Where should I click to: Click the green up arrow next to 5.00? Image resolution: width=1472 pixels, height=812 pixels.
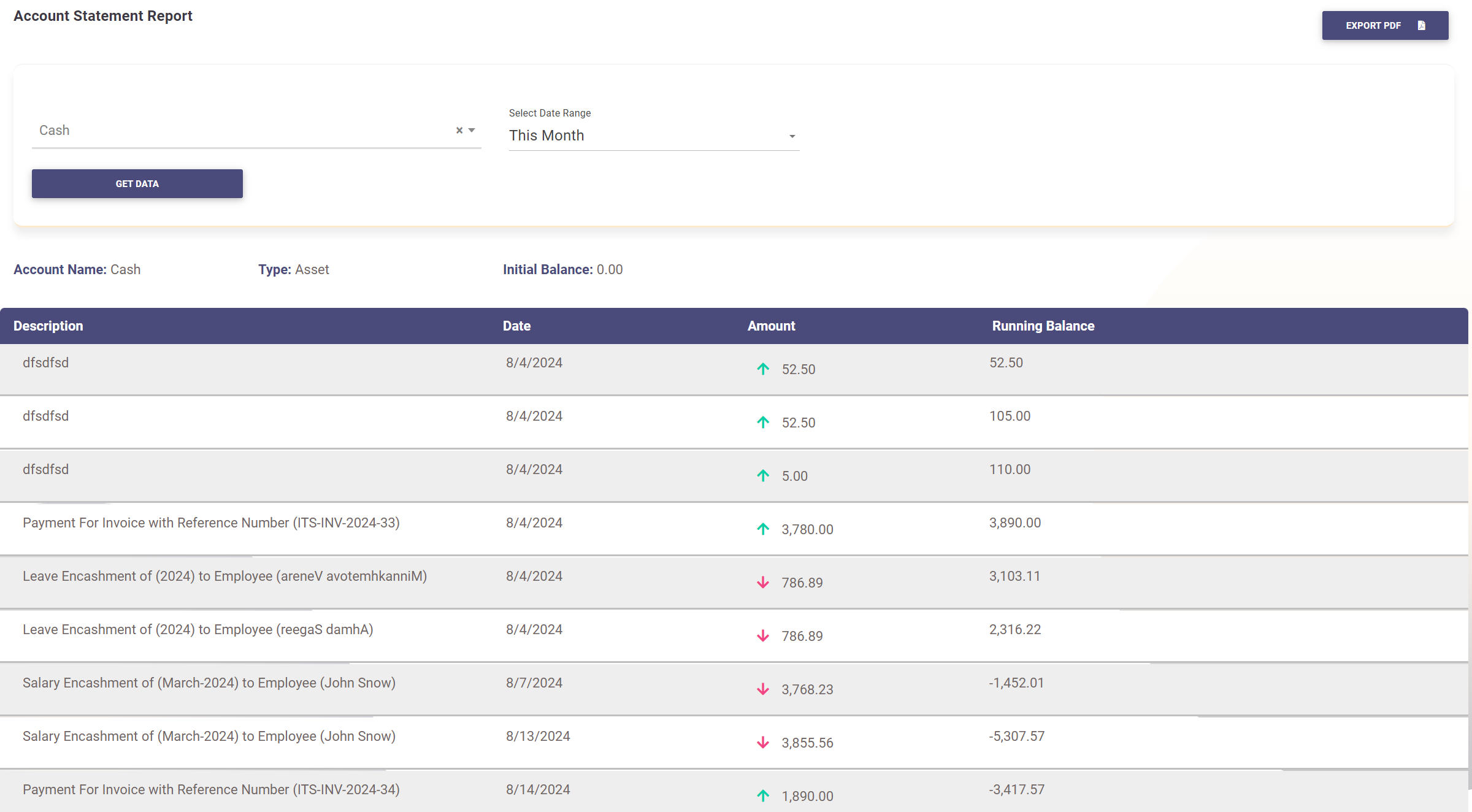tap(763, 475)
